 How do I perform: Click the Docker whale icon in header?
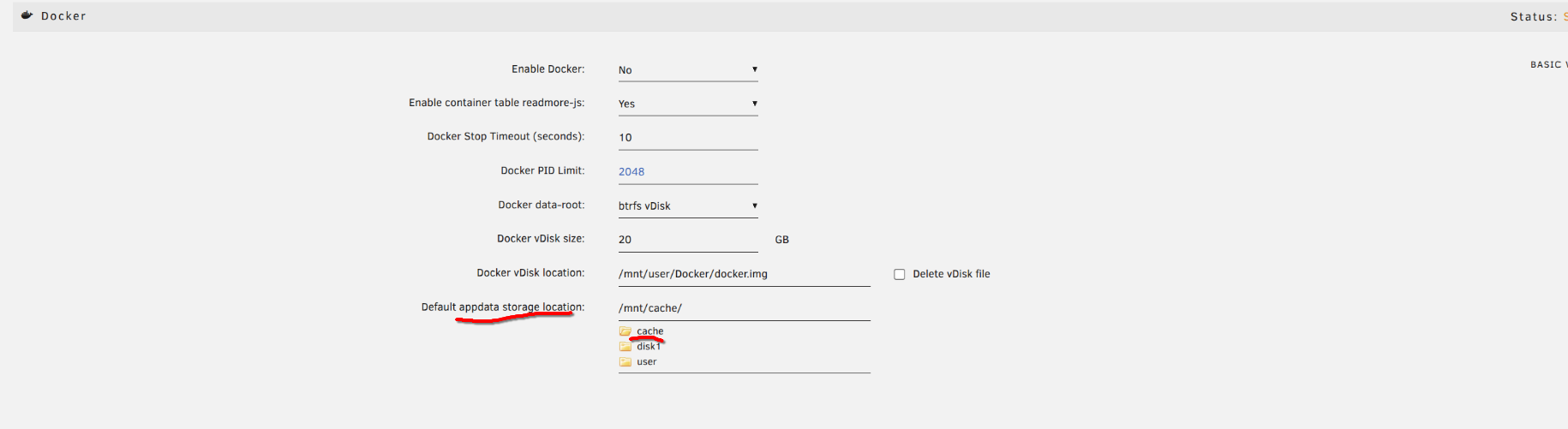27,15
